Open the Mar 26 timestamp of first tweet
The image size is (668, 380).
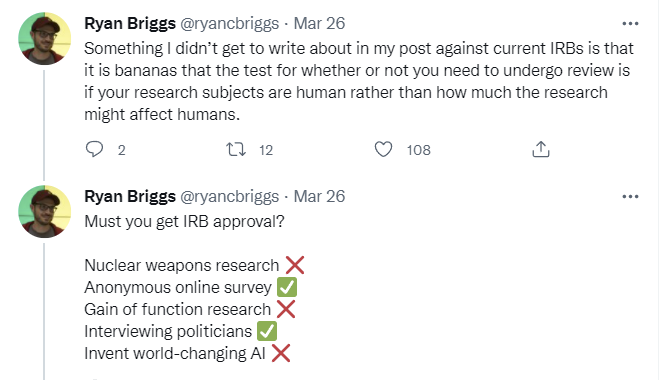tap(319, 23)
